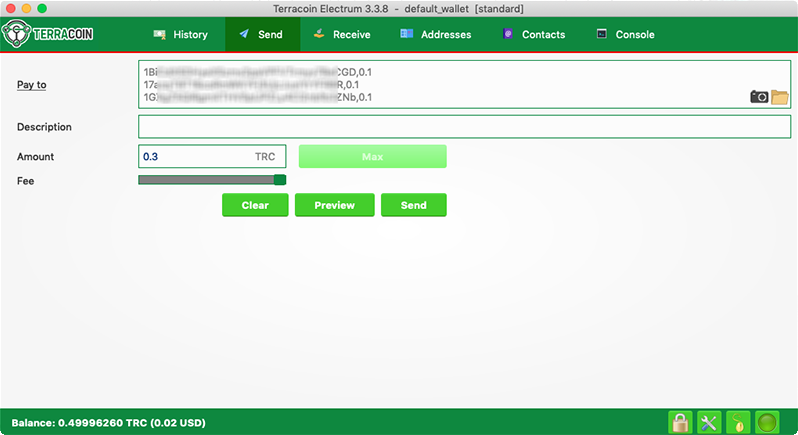Viewport: 798px width, 435px height.
Task: Click the green network status indicator
Action: coord(767,422)
